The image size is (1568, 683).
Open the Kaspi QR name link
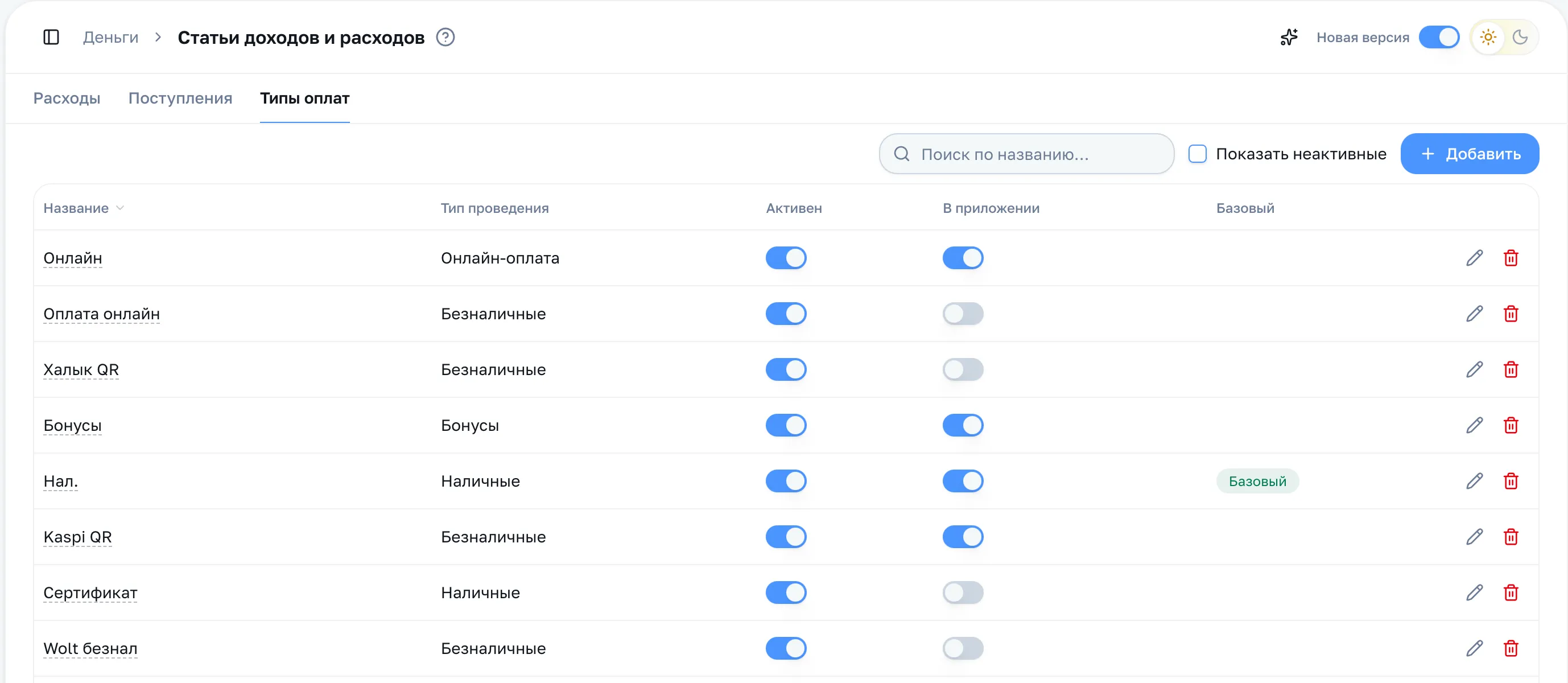77,537
